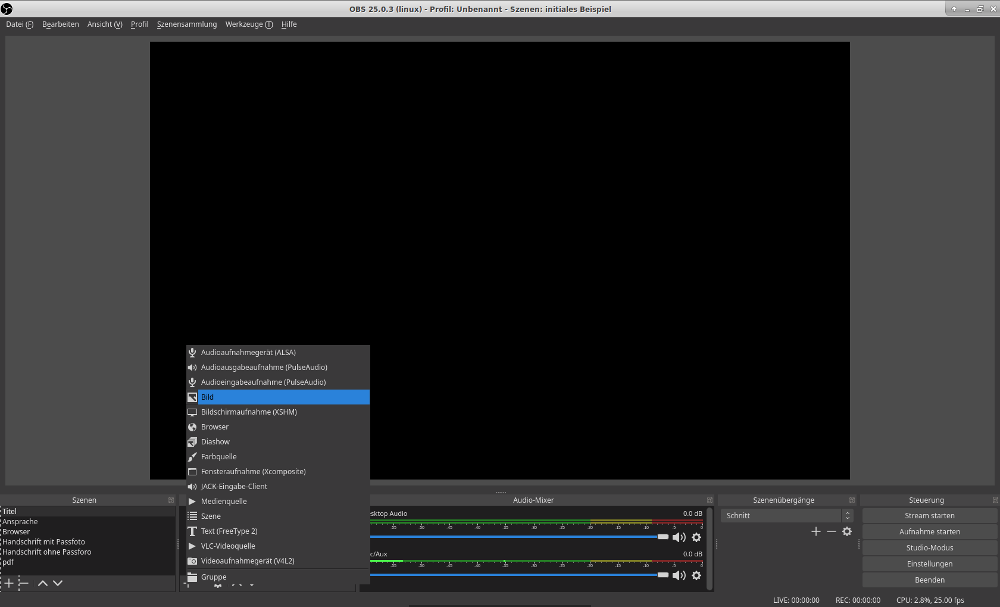Open the Bearbeiten menu
This screenshot has width=1000, height=607.
61,24
